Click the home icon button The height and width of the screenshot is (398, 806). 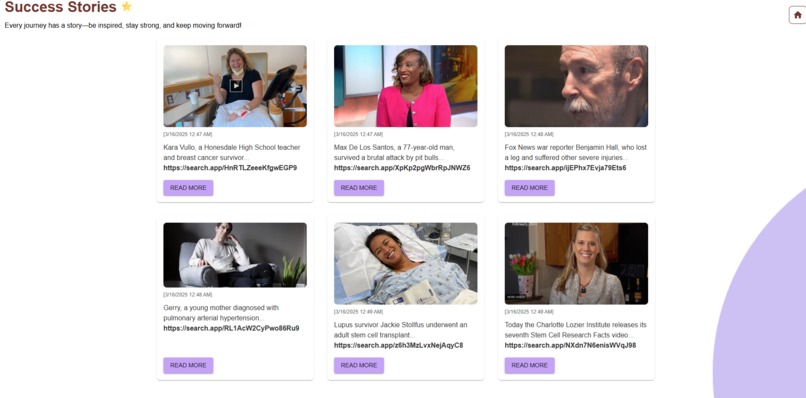click(x=797, y=15)
